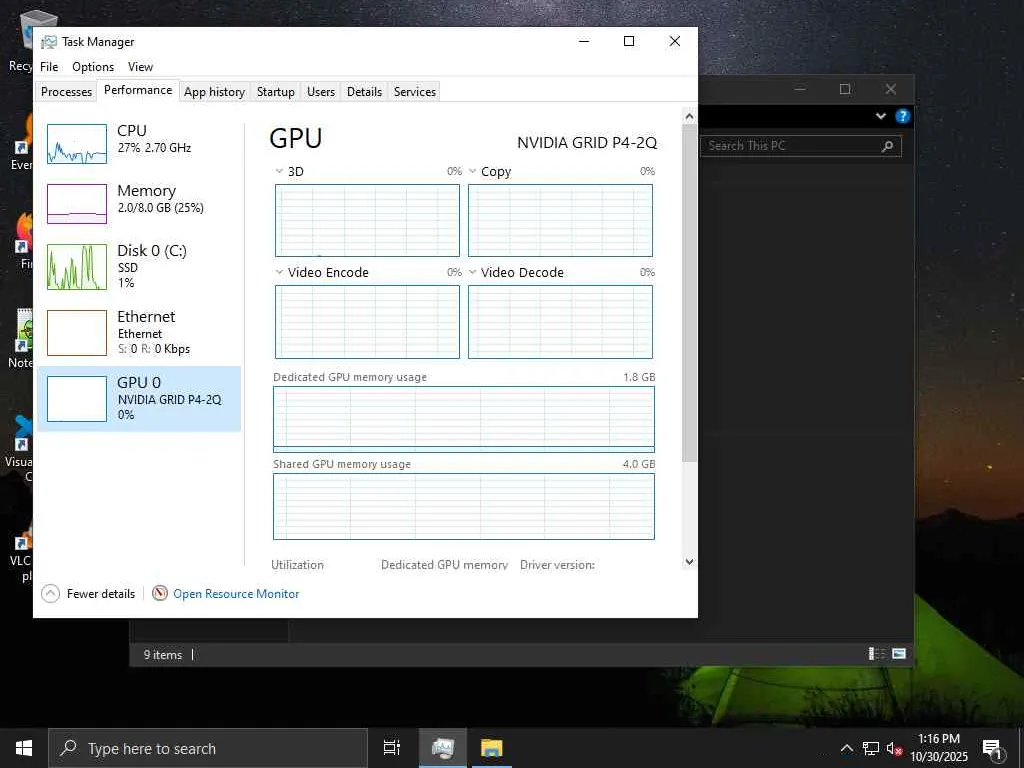Select the Memory performance graph thumbnail

[77, 204]
